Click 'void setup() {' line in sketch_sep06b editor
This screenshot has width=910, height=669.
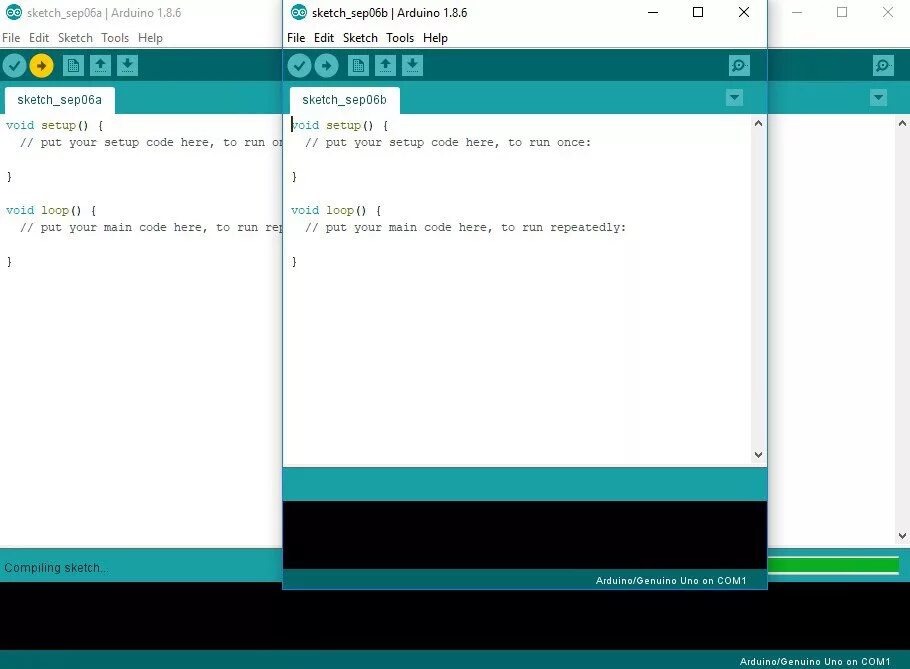point(340,125)
